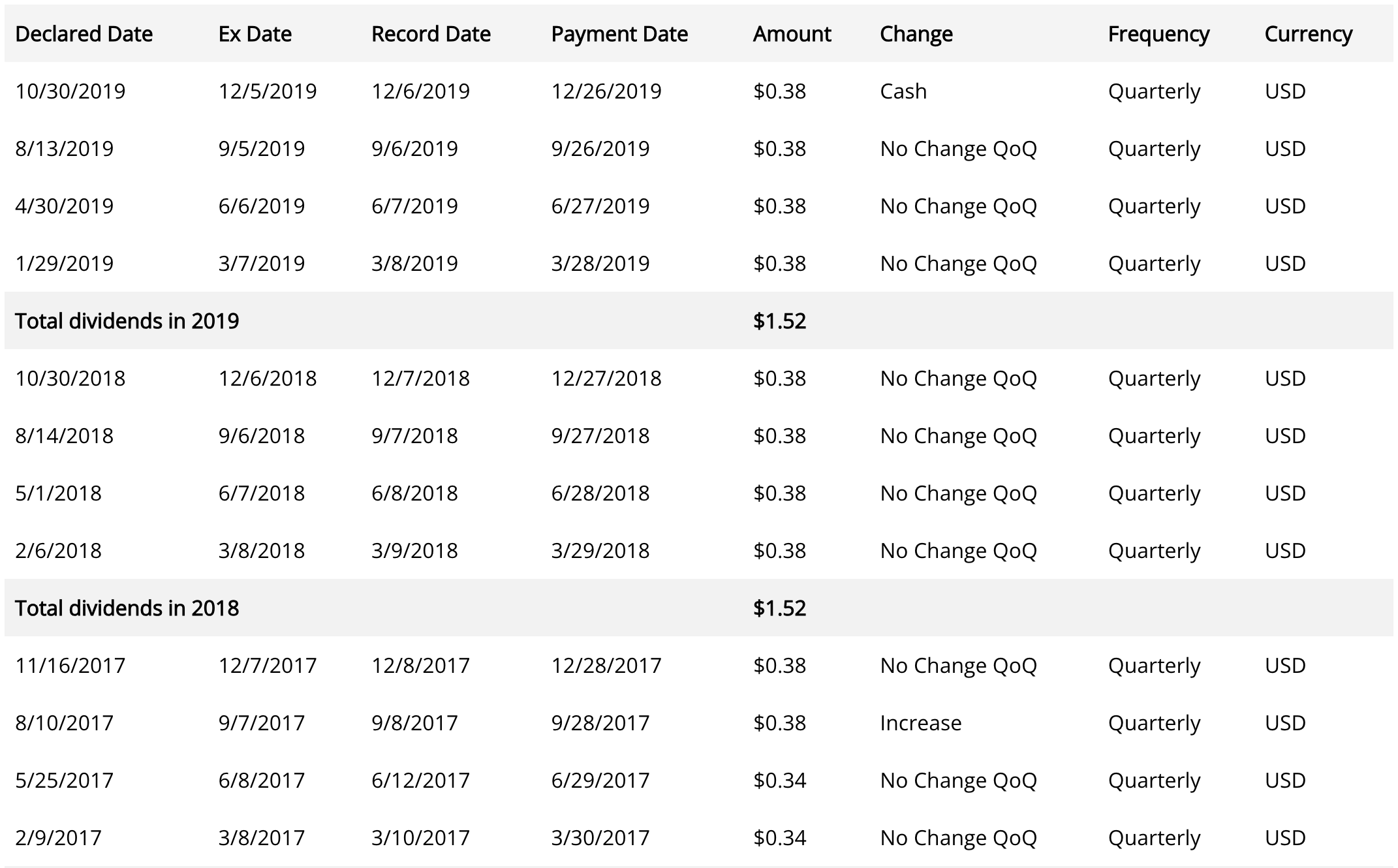Click payment date 3/29/2018
This screenshot has height=868, width=1398.
(600, 551)
